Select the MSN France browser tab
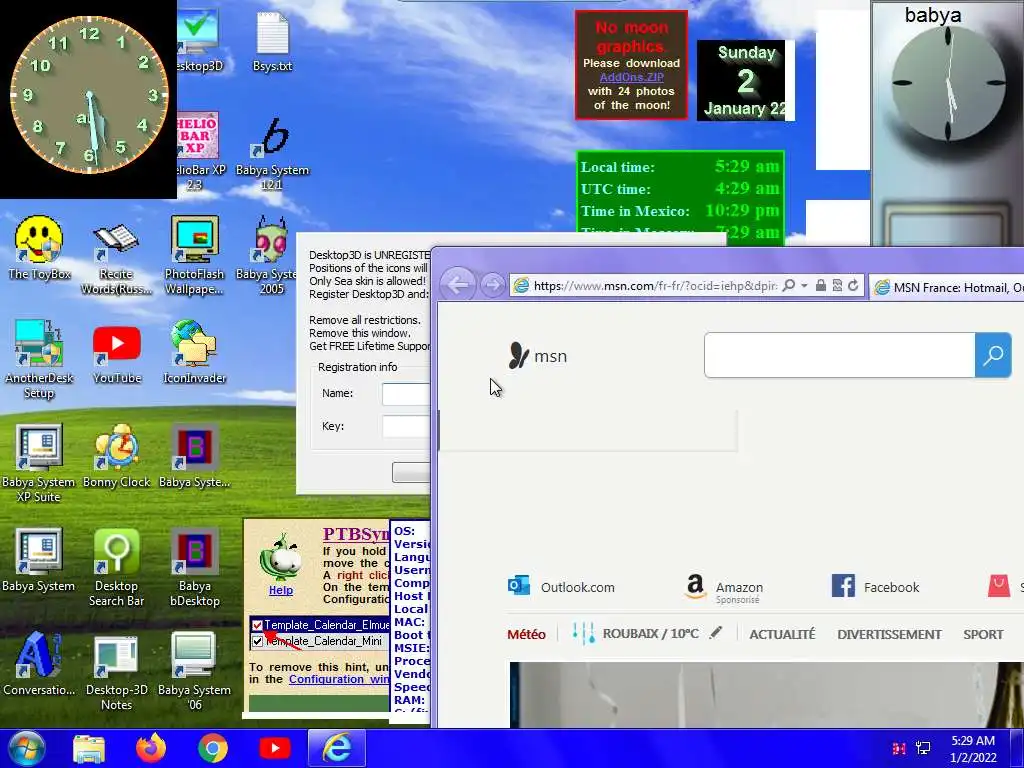This screenshot has width=1024, height=768. (947, 287)
